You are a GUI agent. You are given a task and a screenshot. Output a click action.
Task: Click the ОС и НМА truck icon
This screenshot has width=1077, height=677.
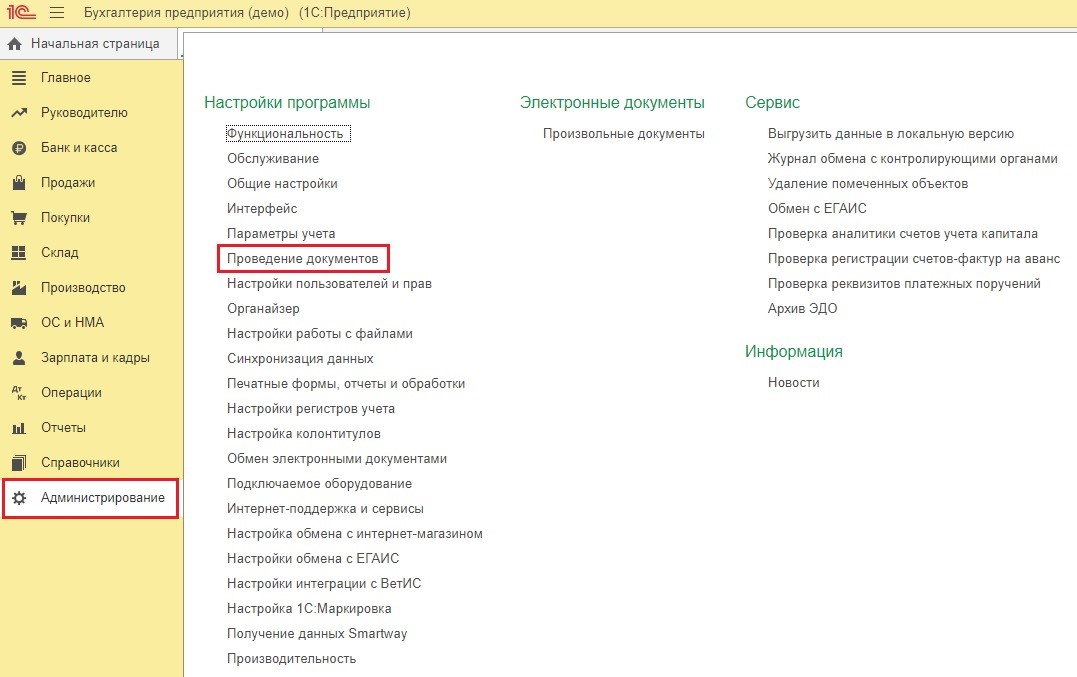(18, 323)
